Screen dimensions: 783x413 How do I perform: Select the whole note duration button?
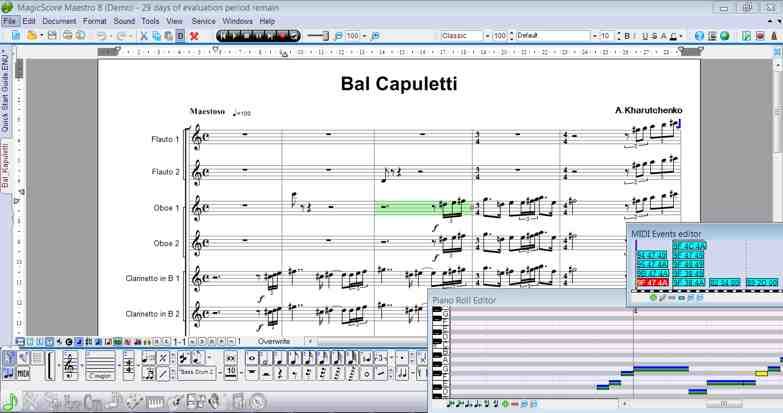tap(251, 359)
